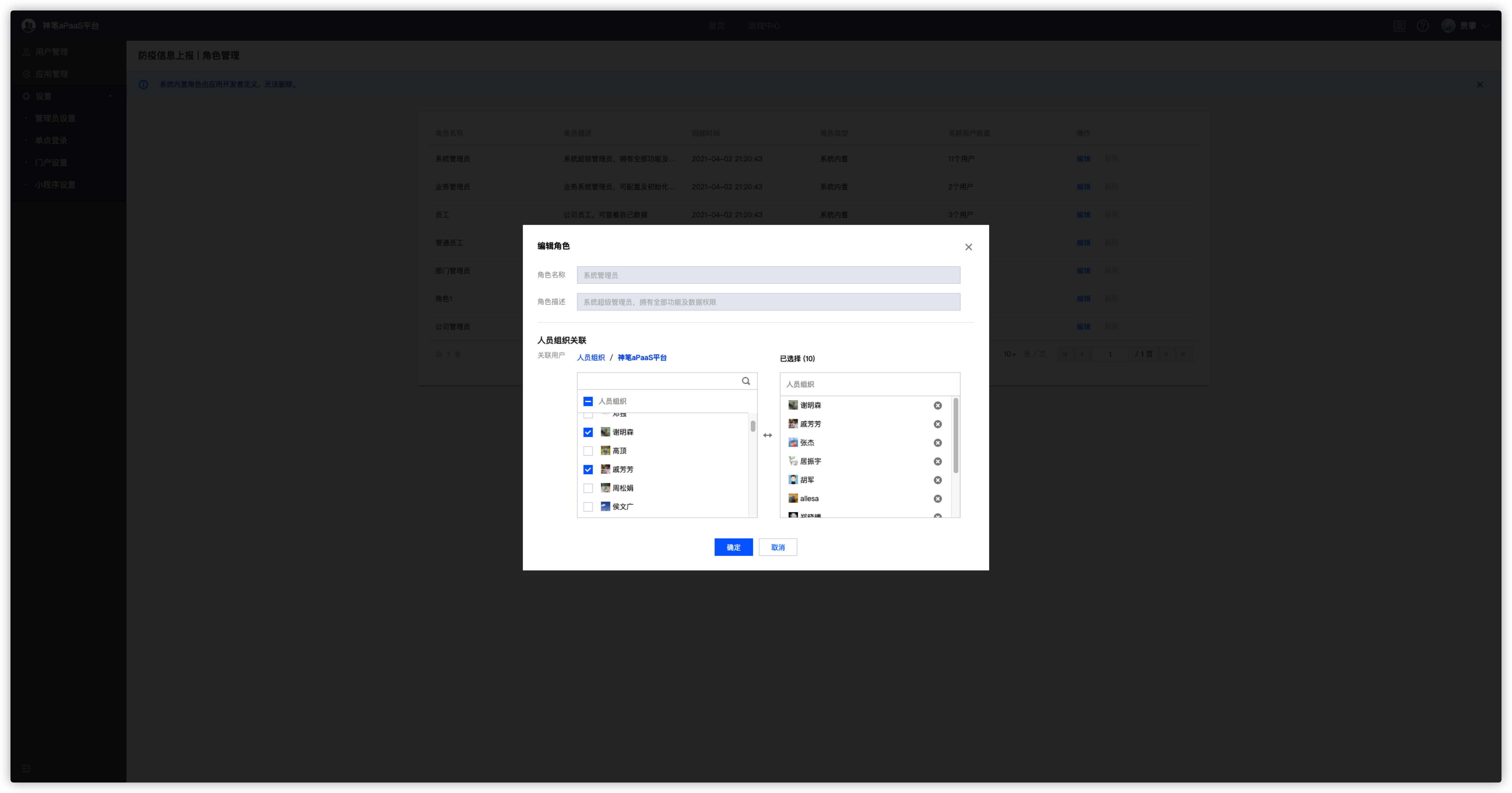This screenshot has height=793, width=1512.
Task: Remove allesa from the selected list
Action: tap(937, 498)
